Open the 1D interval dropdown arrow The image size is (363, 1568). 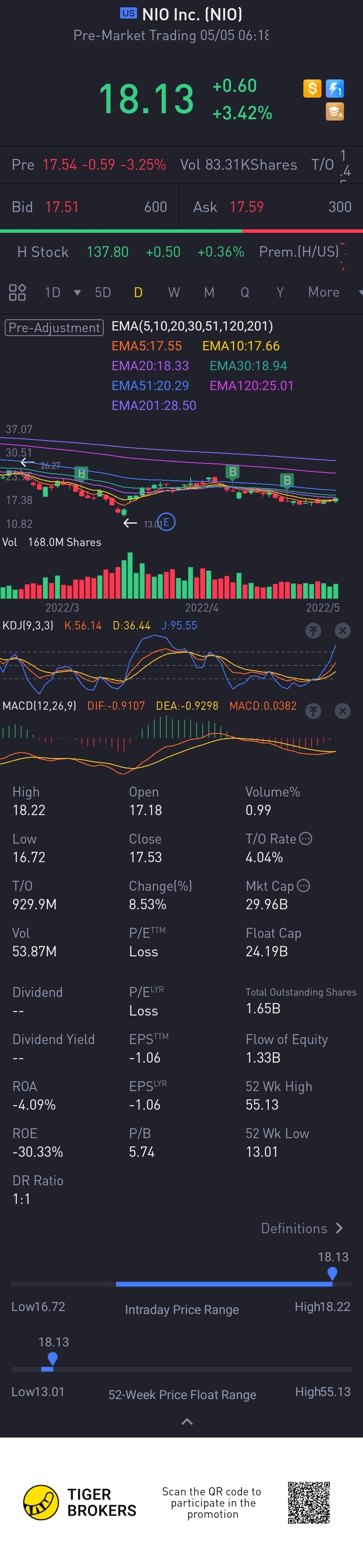click(x=77, y=293)
